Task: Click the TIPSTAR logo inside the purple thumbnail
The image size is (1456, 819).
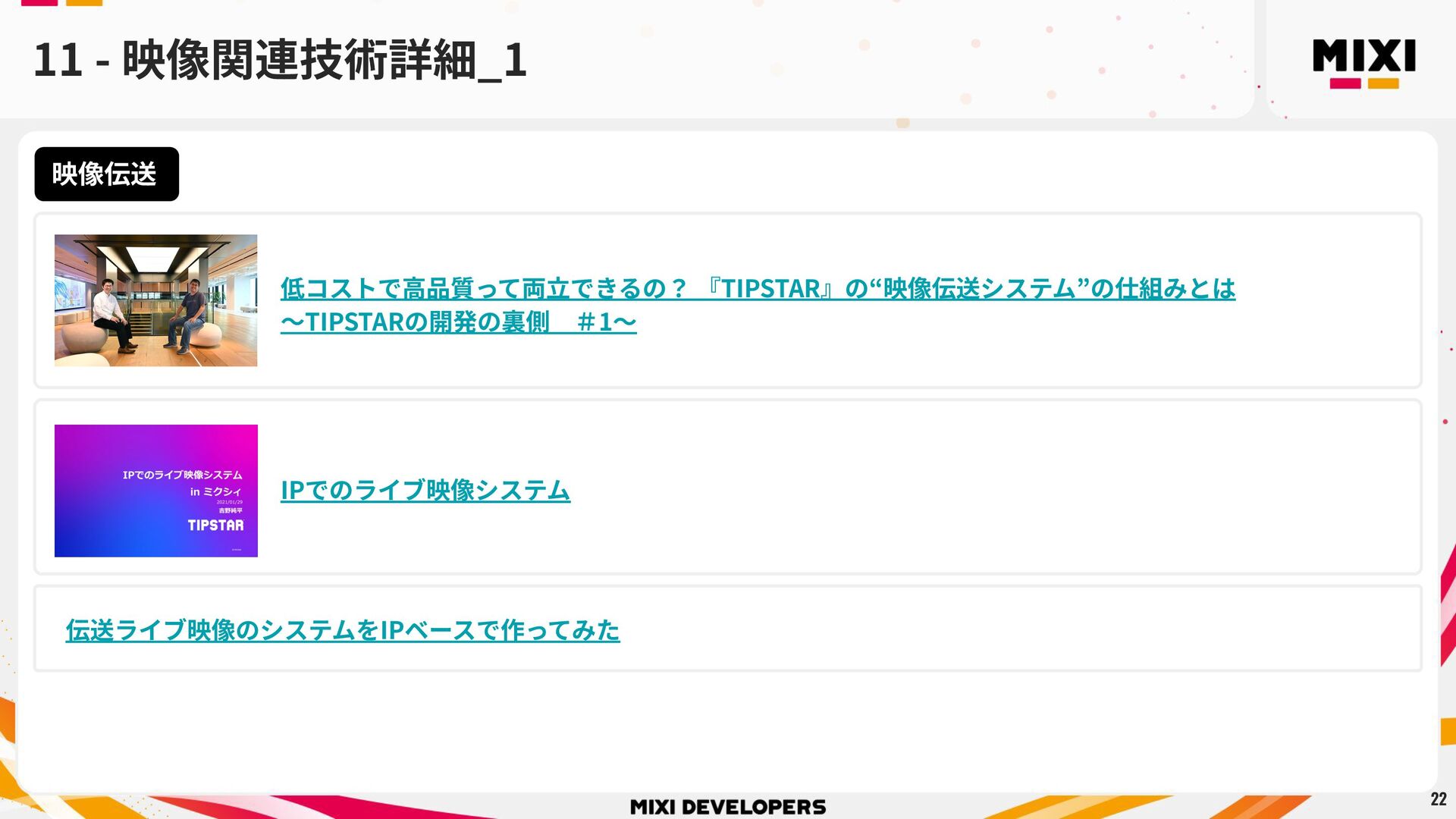Action: click(215, 525)
